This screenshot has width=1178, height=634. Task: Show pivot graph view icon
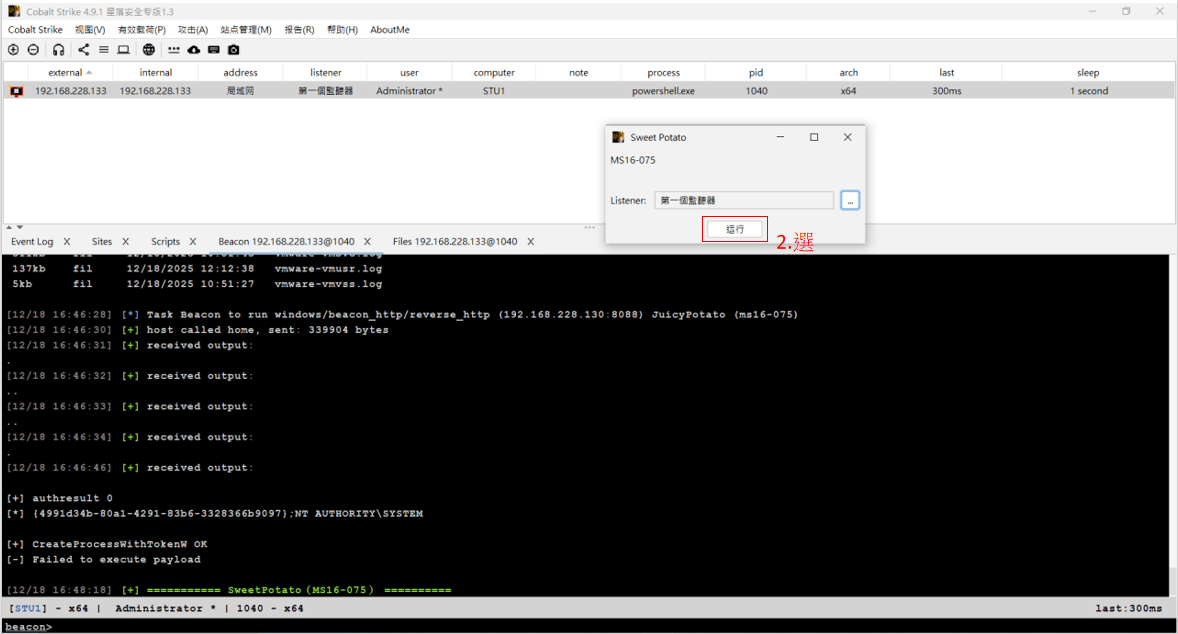tap(83, 50)
